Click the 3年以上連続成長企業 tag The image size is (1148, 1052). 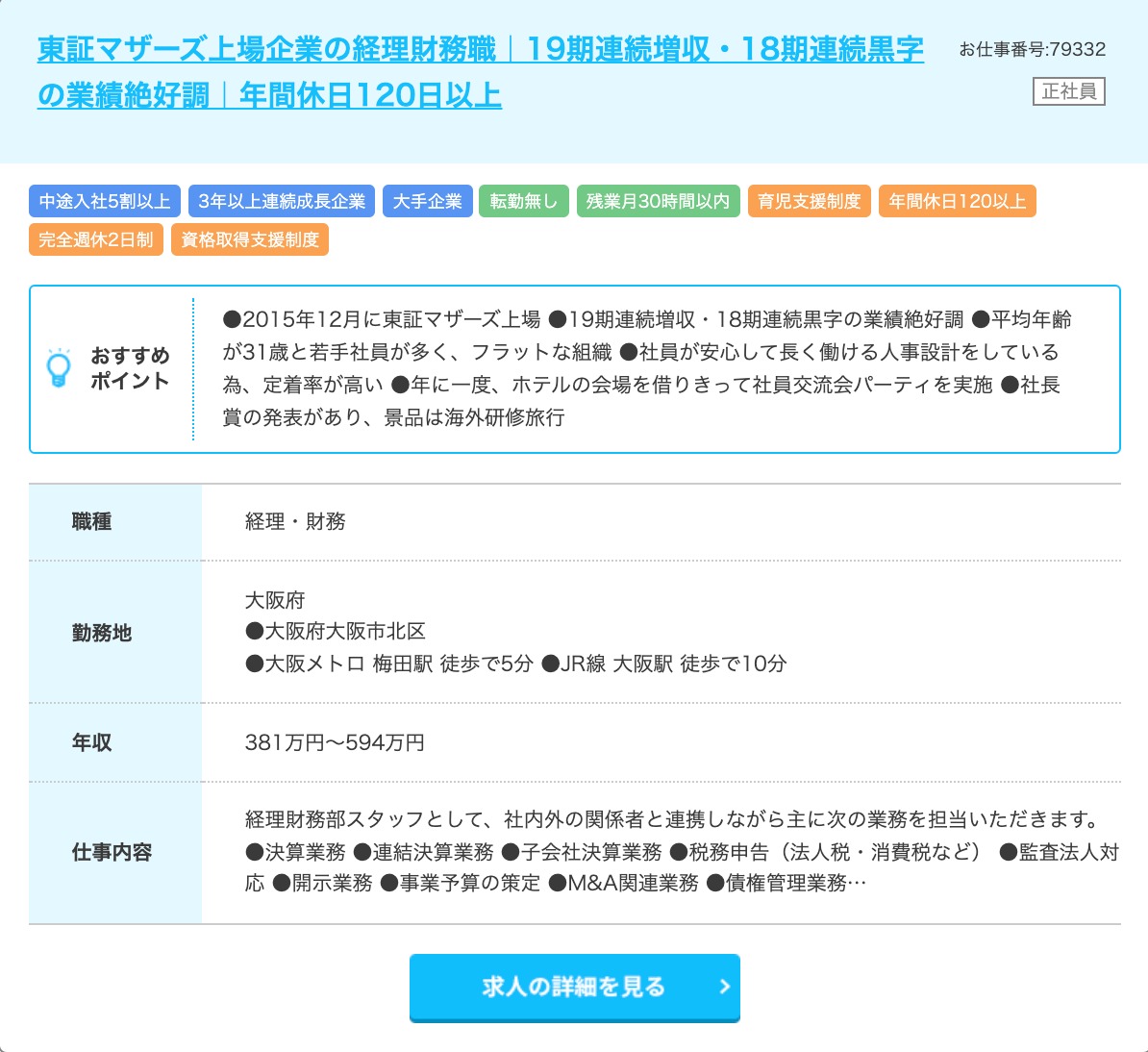282,202
